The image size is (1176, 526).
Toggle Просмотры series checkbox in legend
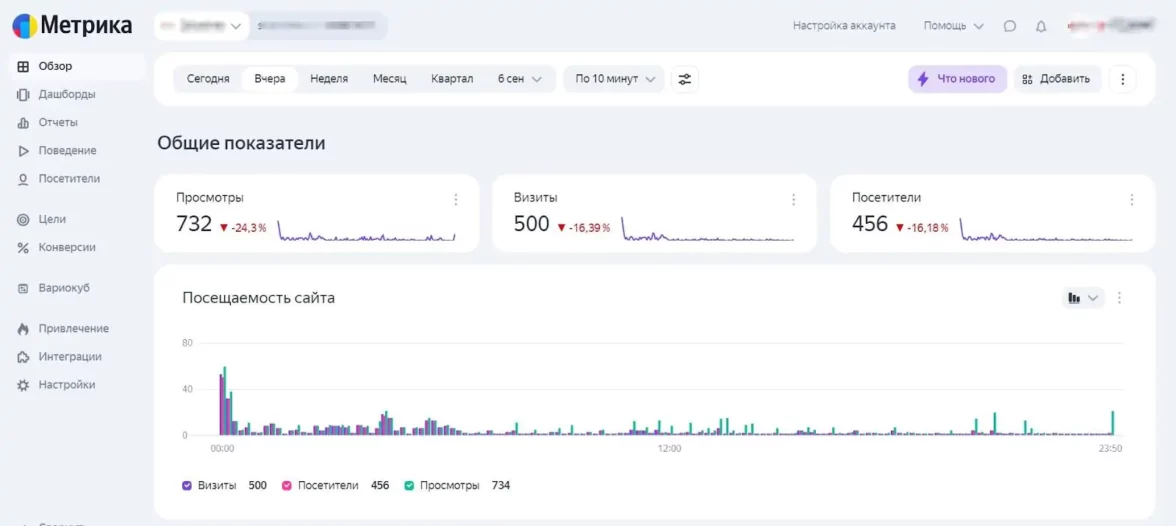coord(409,485)
